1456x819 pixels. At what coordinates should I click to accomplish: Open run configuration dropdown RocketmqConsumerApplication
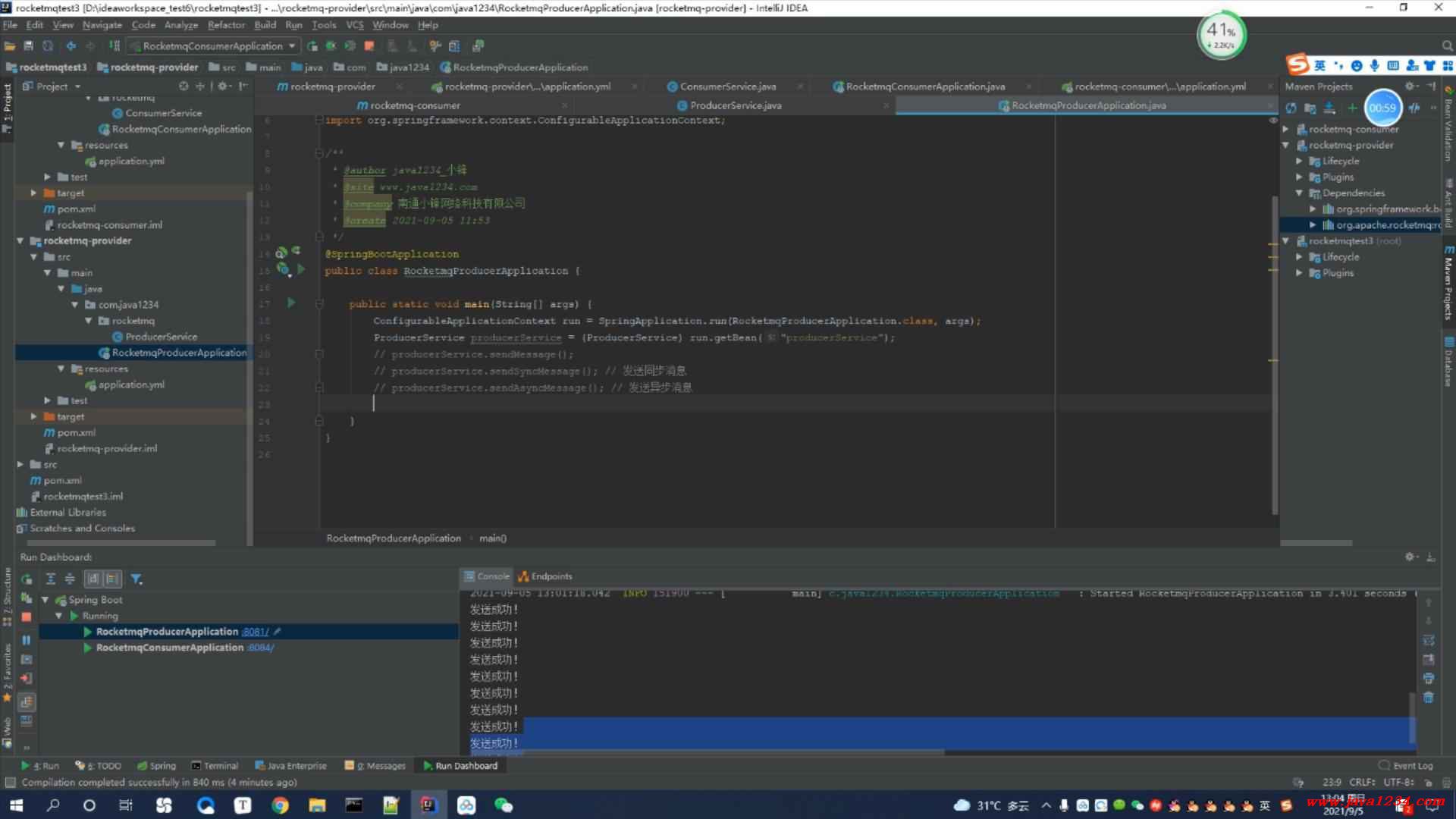[x=213, y=46]
